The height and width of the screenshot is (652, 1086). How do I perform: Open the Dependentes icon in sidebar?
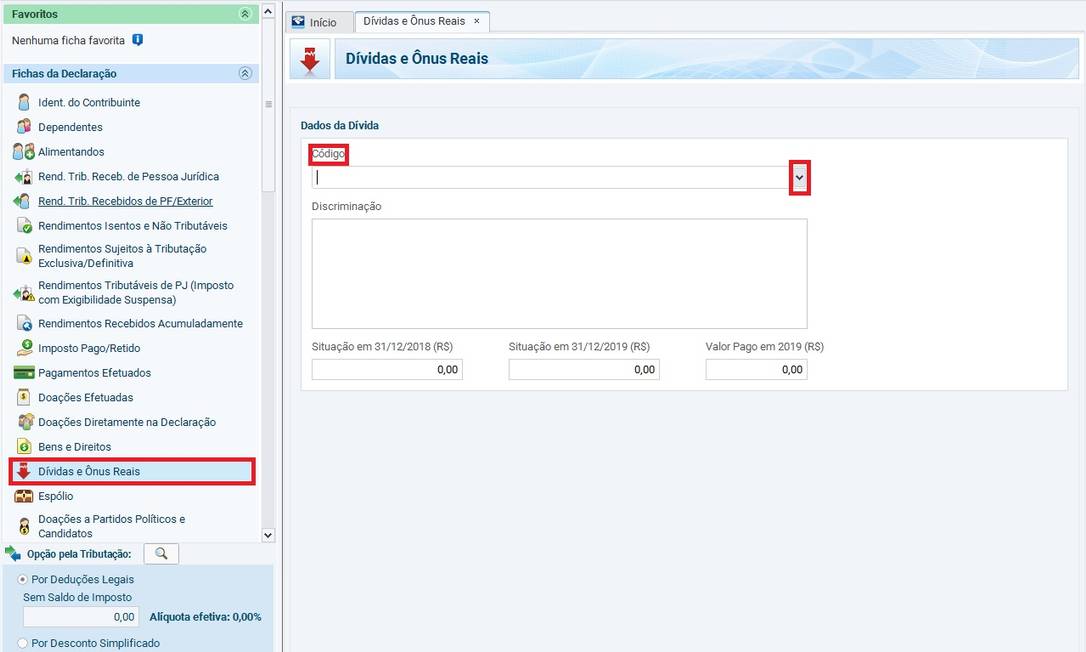(24, 127)
